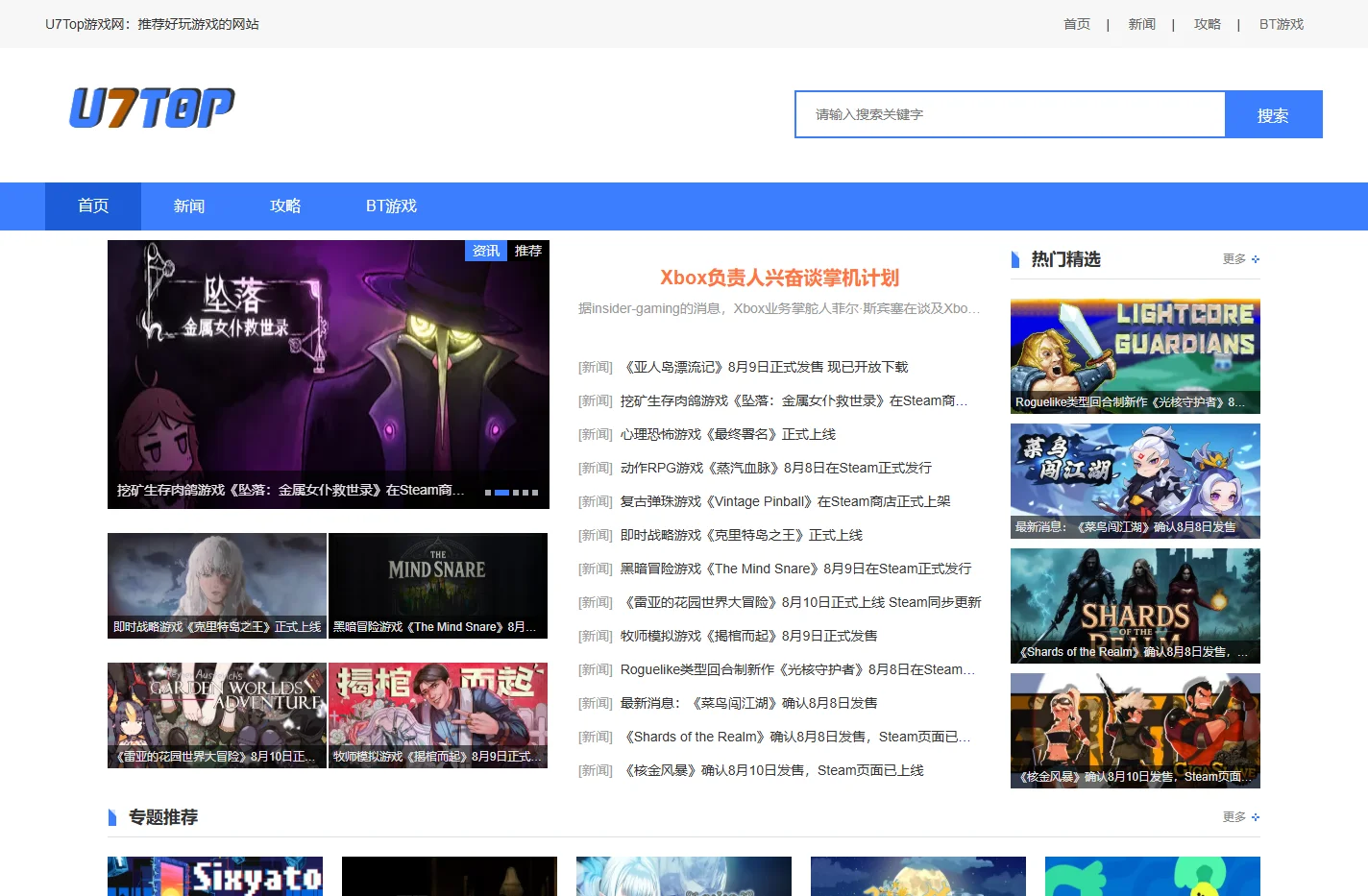1368x896 pixels.
Task: Open 揭棺而起 game thumbnail
Action: point(438,715)
